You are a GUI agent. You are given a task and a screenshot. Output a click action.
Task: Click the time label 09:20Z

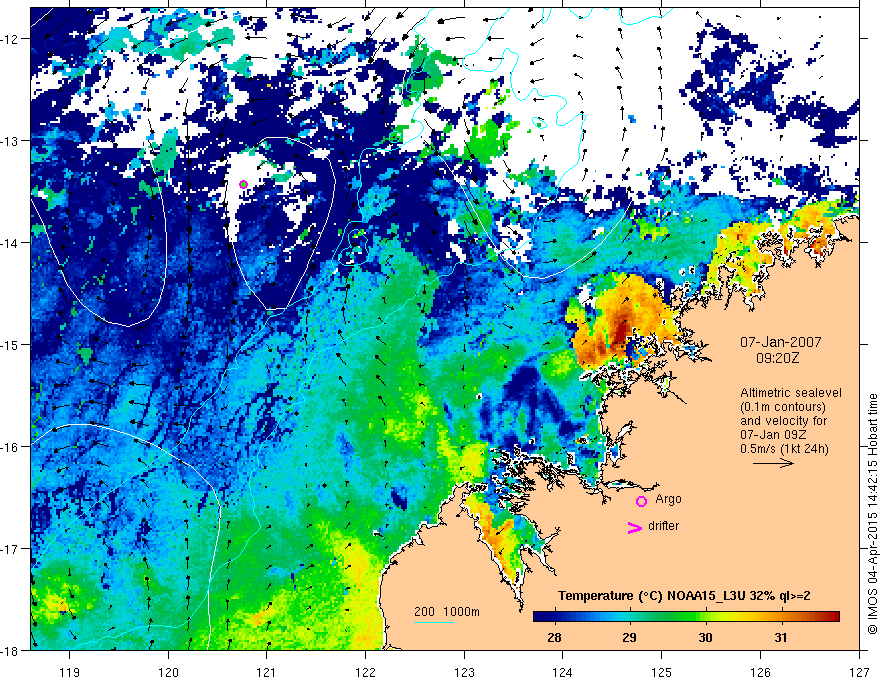[777, 357]
